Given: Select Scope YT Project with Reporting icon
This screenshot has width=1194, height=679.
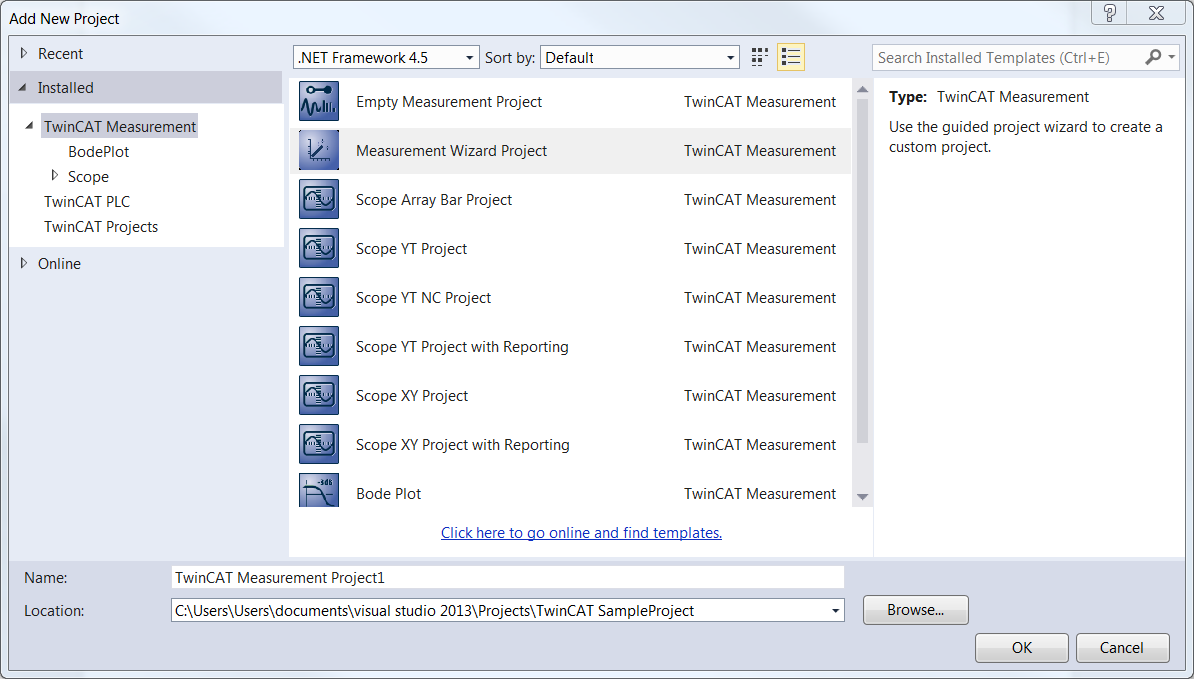Looking at the screenshot, I should tap(318, 346).
